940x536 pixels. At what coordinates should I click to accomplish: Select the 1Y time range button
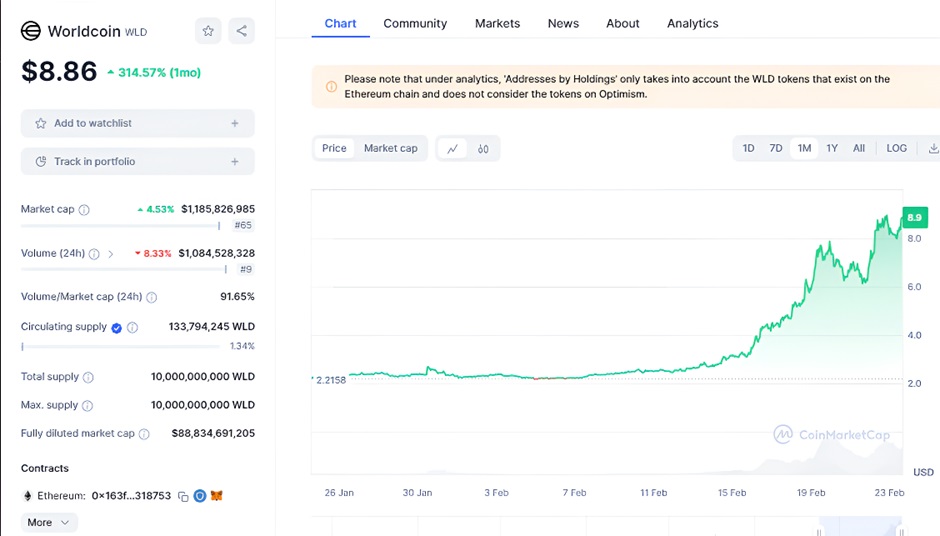coord(831,148)
